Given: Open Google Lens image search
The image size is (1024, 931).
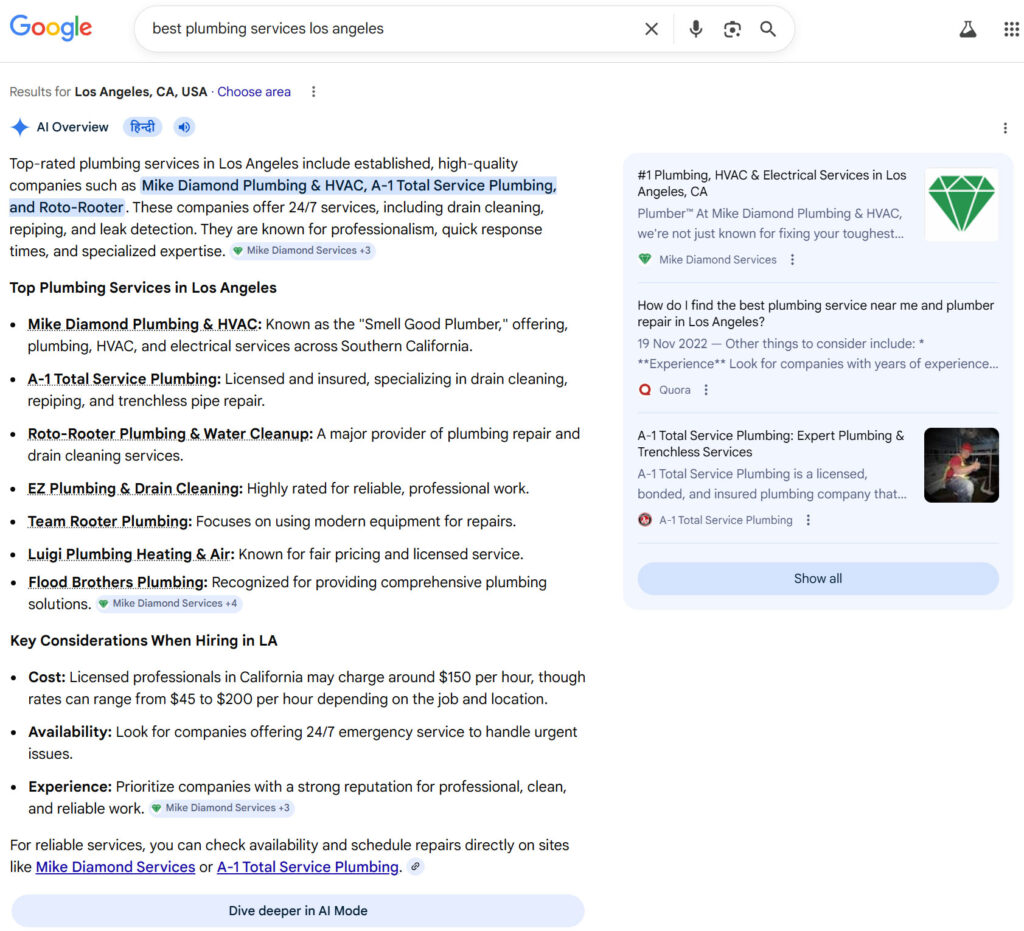Looking at the screenshot, I should pyautogui.click(x=732, y=29).
